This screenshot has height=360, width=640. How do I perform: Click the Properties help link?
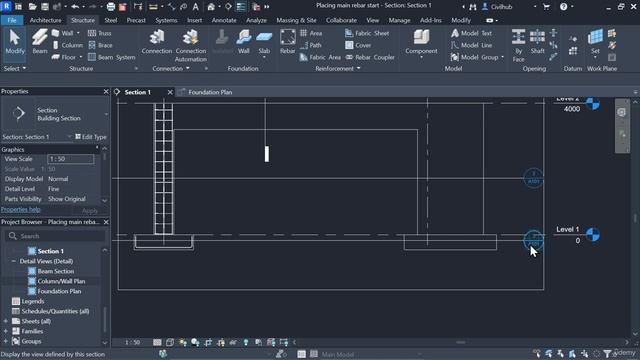click(21, 209)
